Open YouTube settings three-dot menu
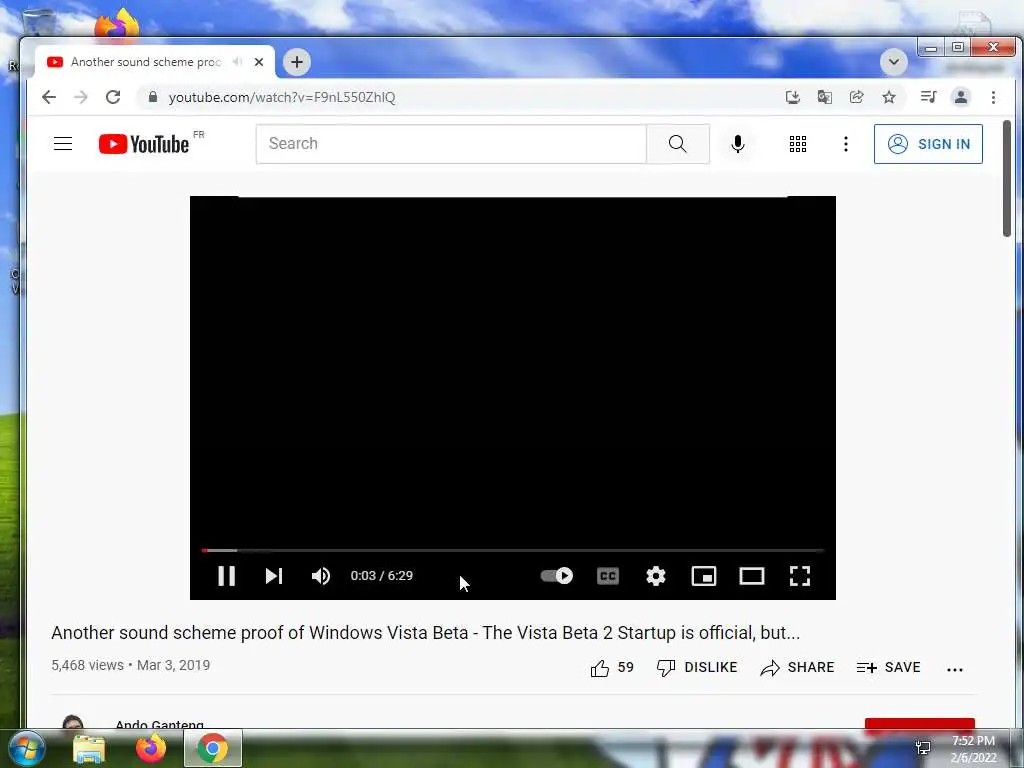Viewport: 1024px width, 768px height. 846,144
